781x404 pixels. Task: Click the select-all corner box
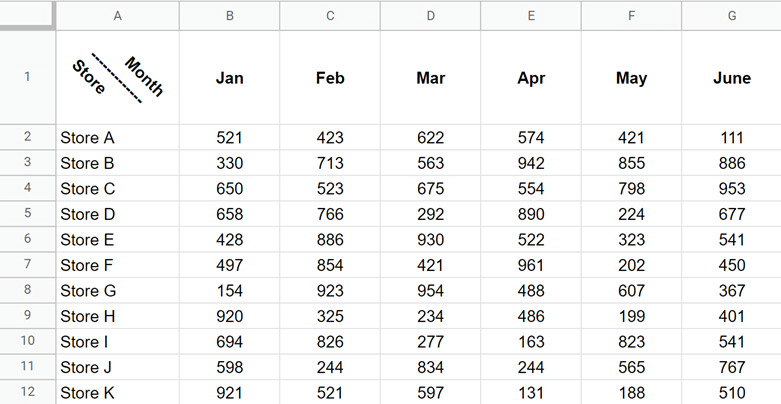pos(27,15)
